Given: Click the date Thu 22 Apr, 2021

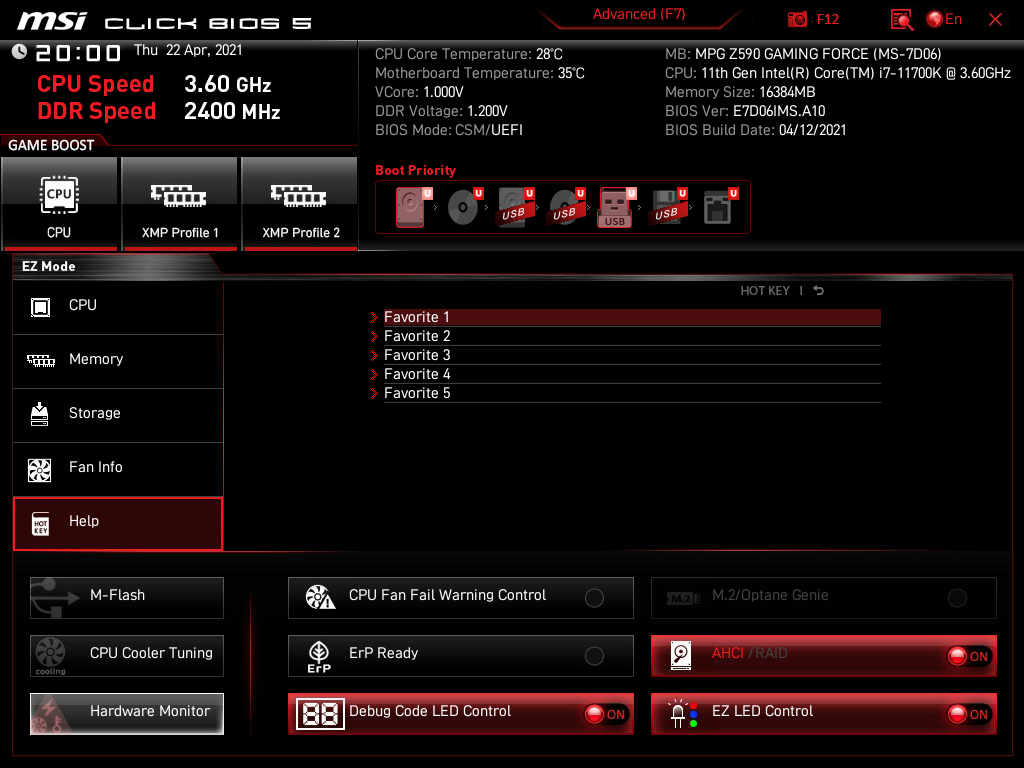Looking at the screenshot, I should [x=188, y=50].
